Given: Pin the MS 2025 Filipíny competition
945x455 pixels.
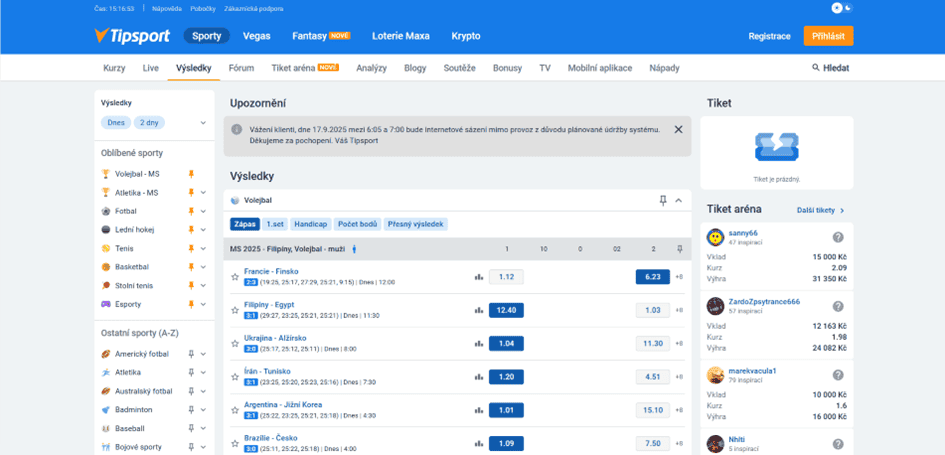Looking at the screenshot, I should pyautogui.click(x=680, y=248).
